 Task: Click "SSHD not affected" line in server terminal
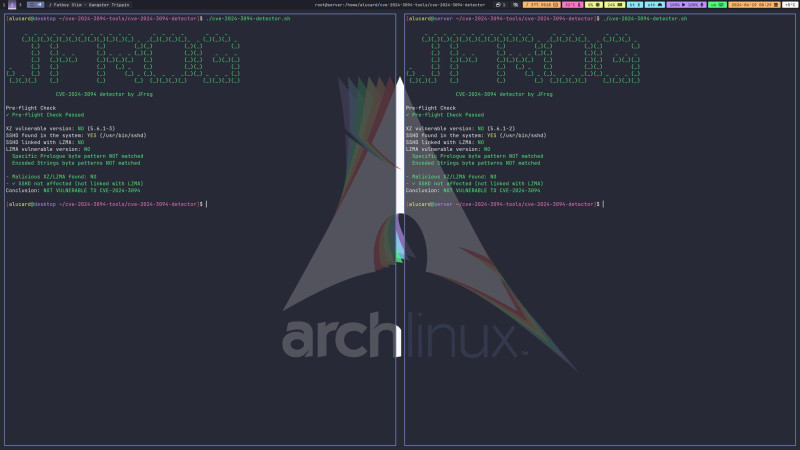point(474,183)
